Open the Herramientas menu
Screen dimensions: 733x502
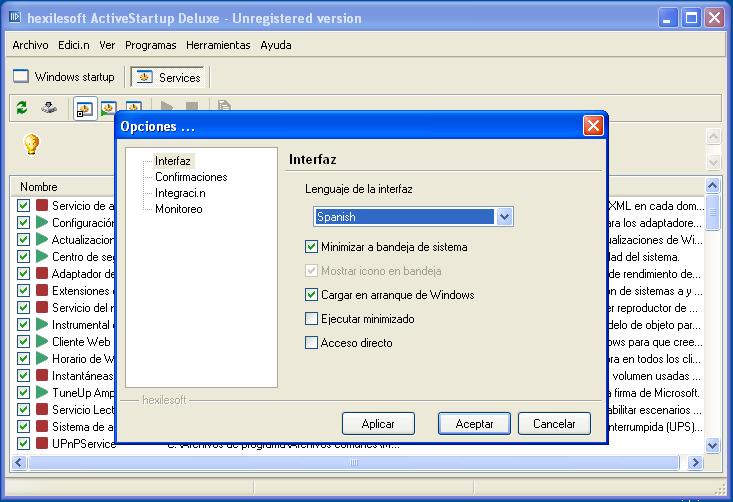point(218,45)
